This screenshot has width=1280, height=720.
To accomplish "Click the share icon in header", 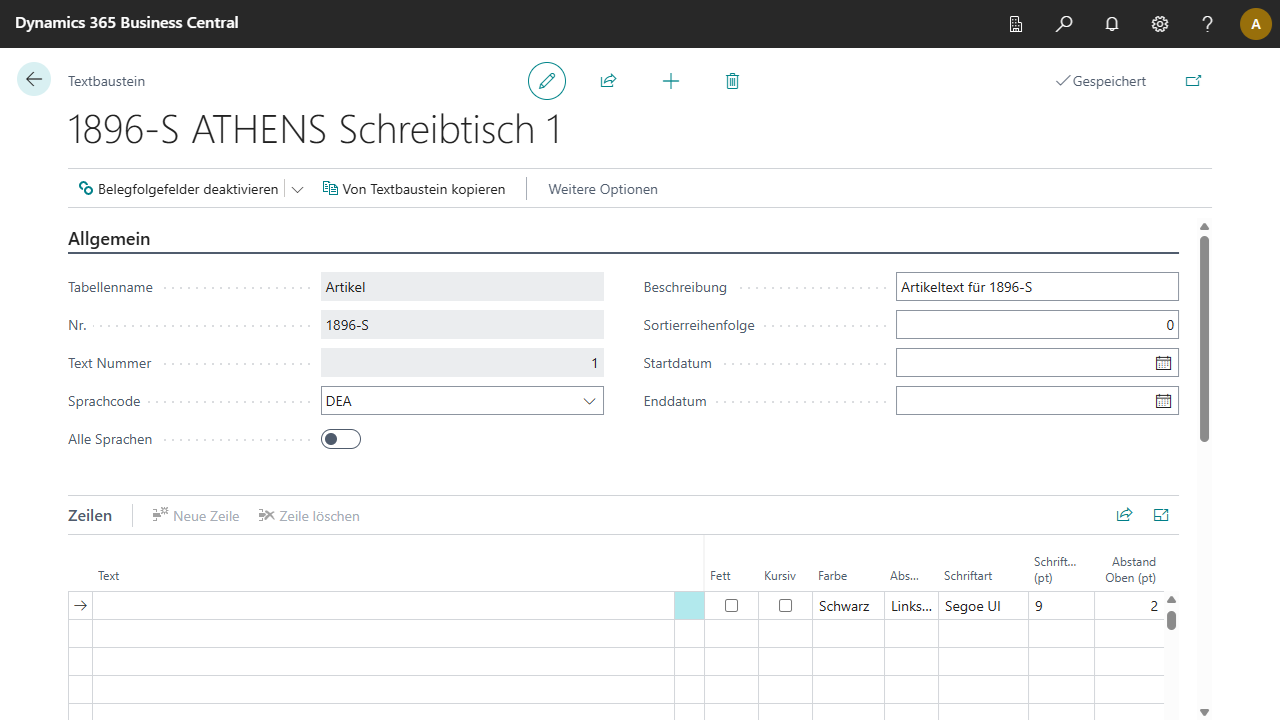I will click(608, 81).
